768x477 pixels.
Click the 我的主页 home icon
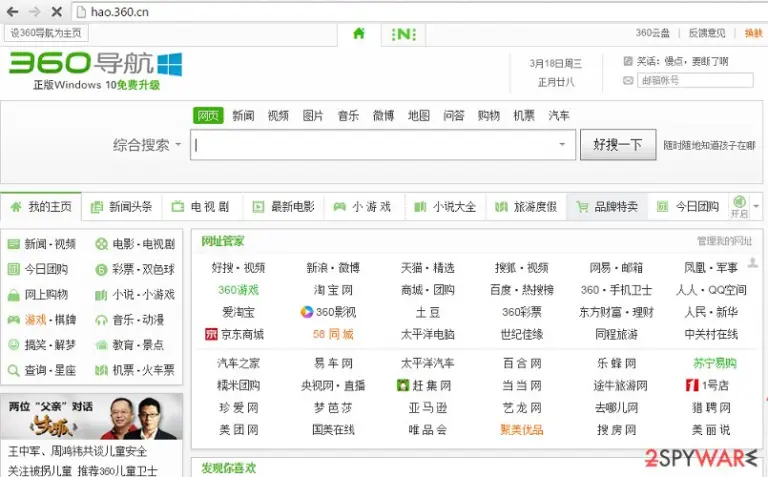pos(16,207)
